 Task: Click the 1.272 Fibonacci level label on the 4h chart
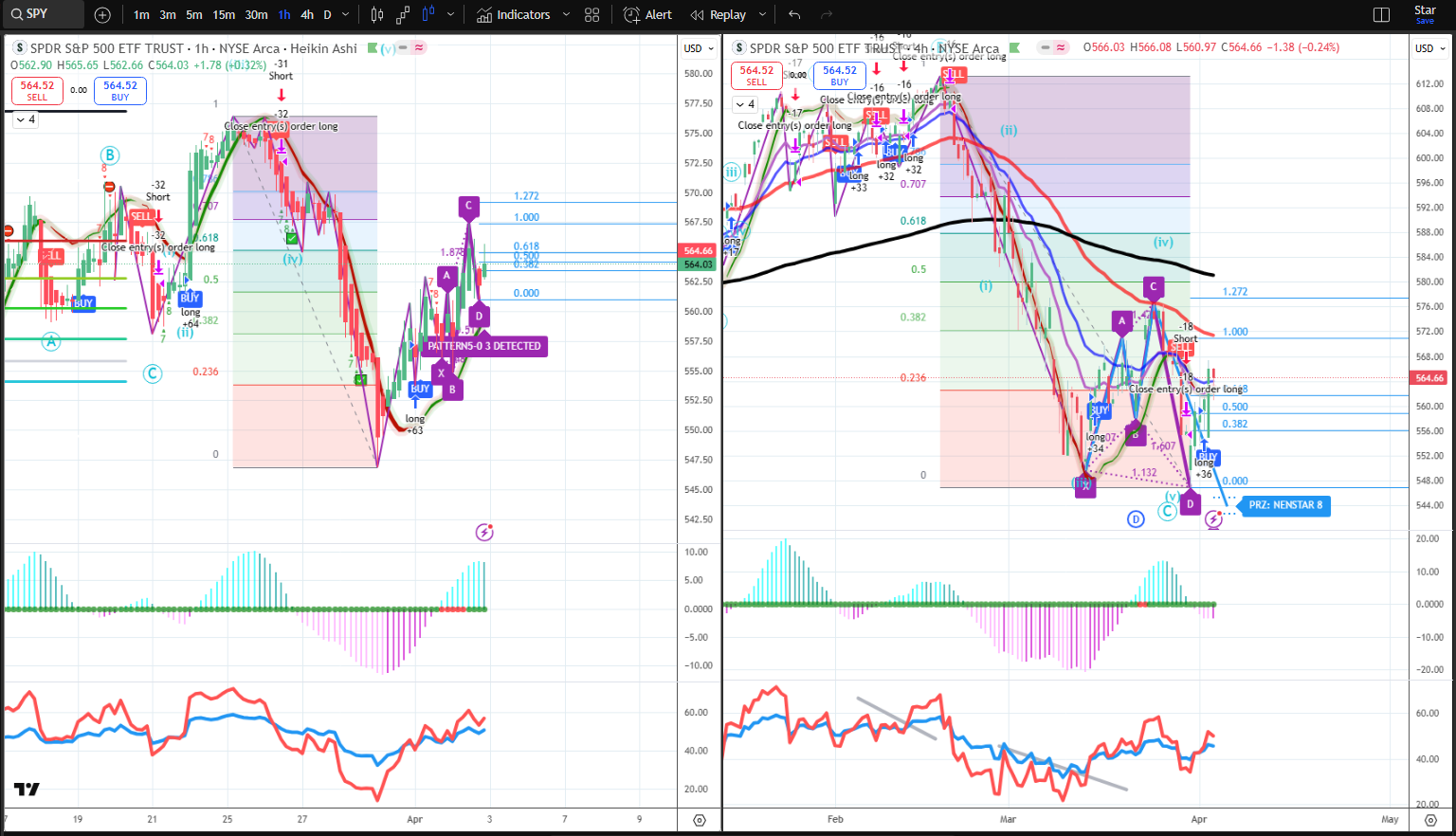tap(1235, 292)
